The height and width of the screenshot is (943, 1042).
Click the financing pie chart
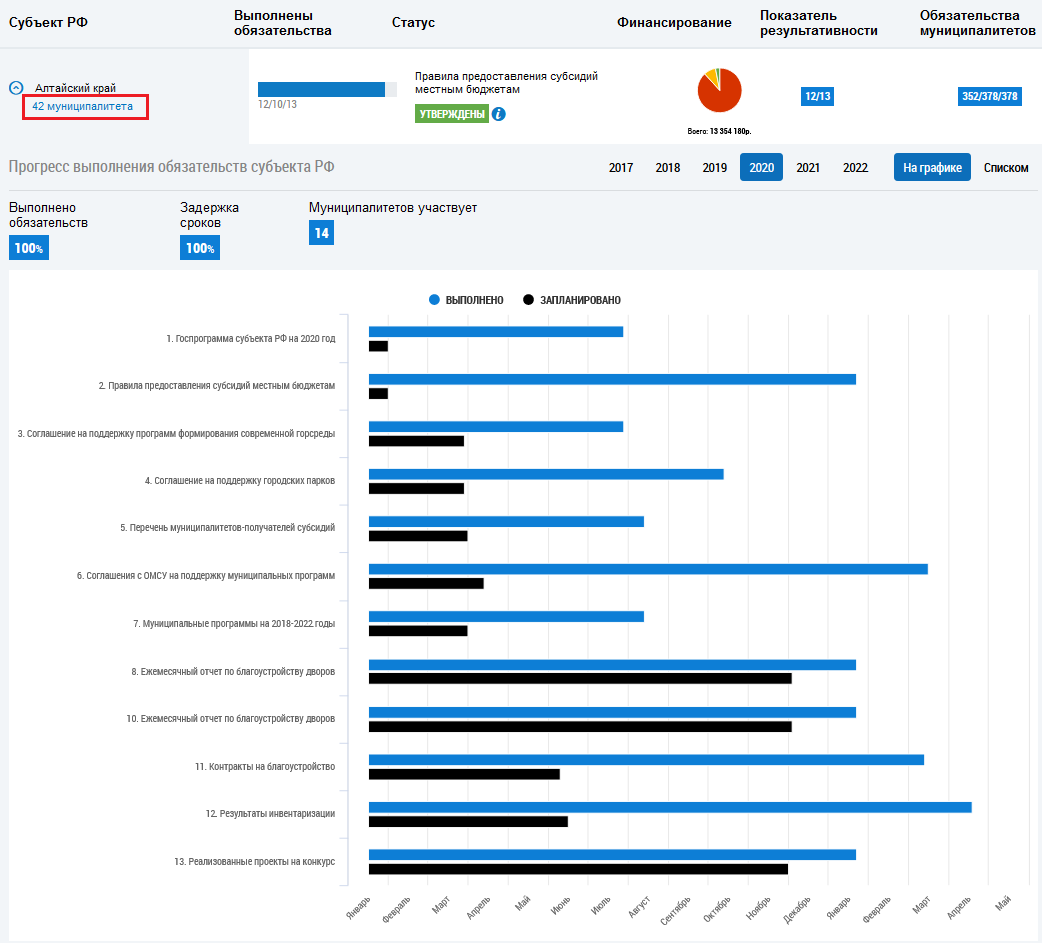click(719, 91)
